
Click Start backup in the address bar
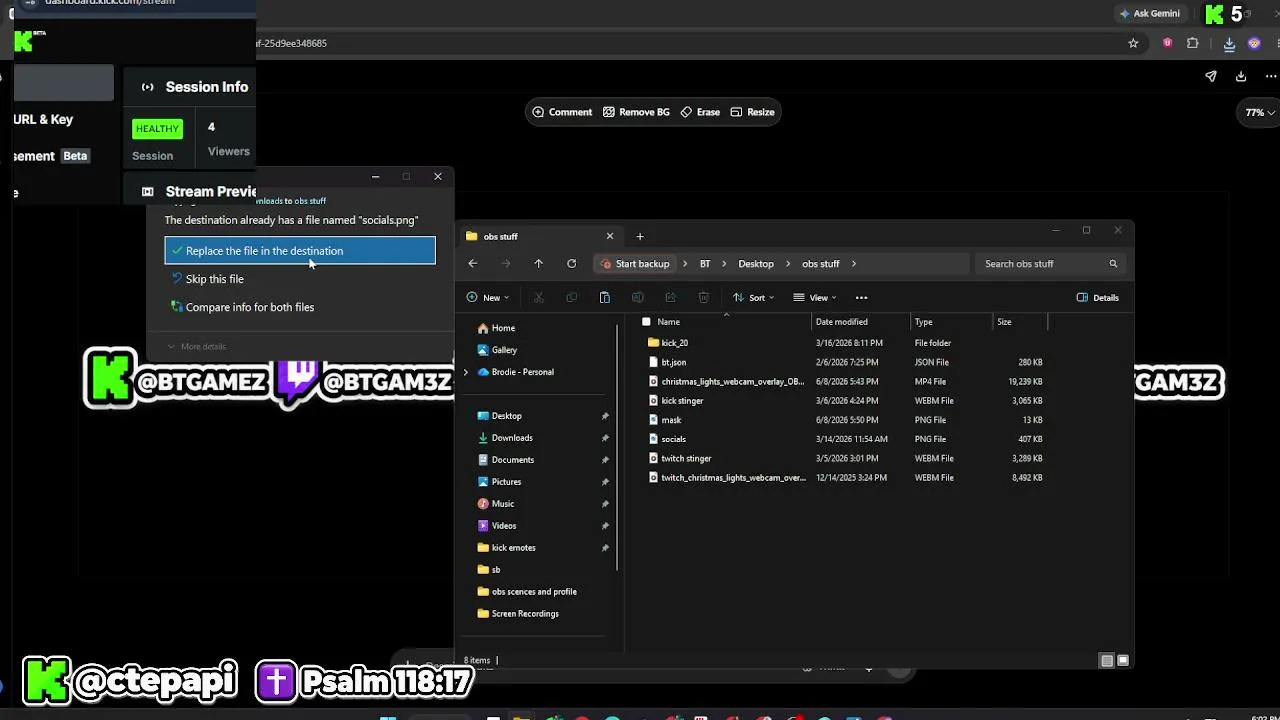click(x=634, y=264)
